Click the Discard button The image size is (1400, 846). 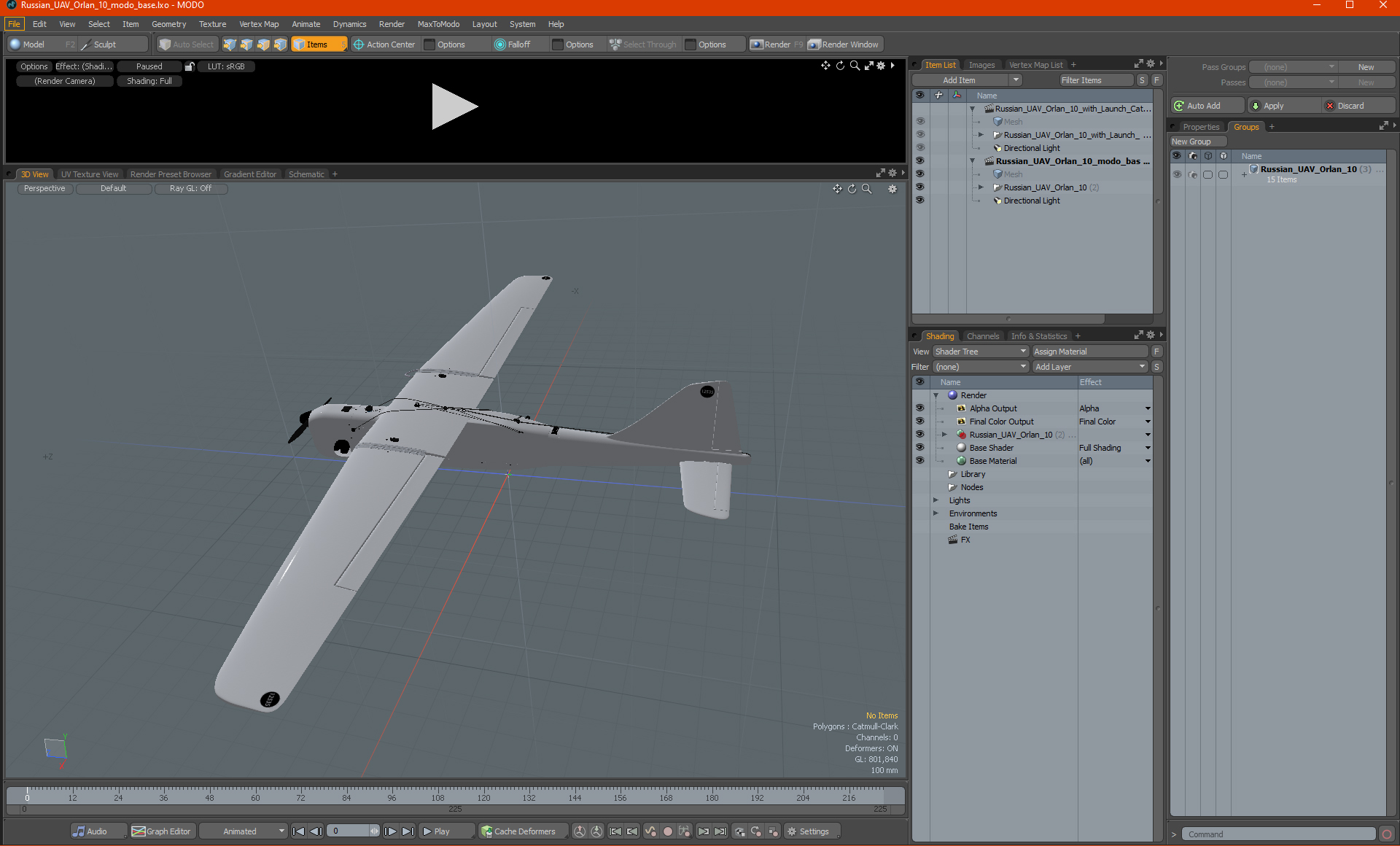(1358, 106)
